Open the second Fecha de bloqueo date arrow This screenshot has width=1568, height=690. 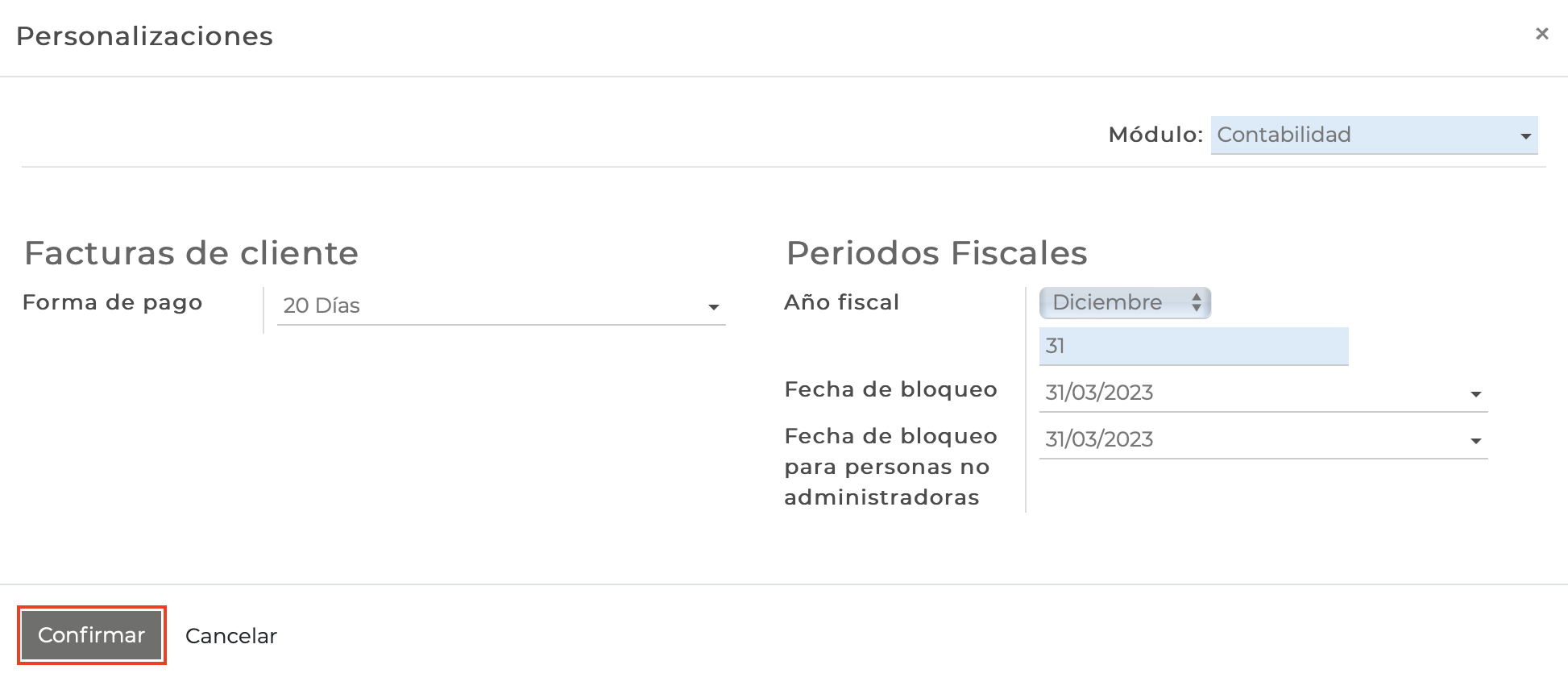(1475, 440)
